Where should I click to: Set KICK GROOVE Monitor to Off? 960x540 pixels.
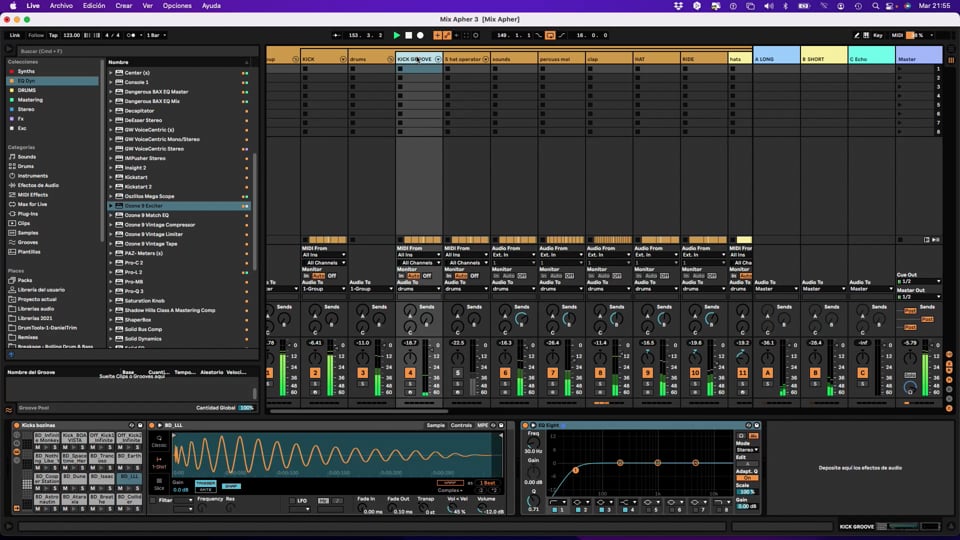click(x=427, y=276)
